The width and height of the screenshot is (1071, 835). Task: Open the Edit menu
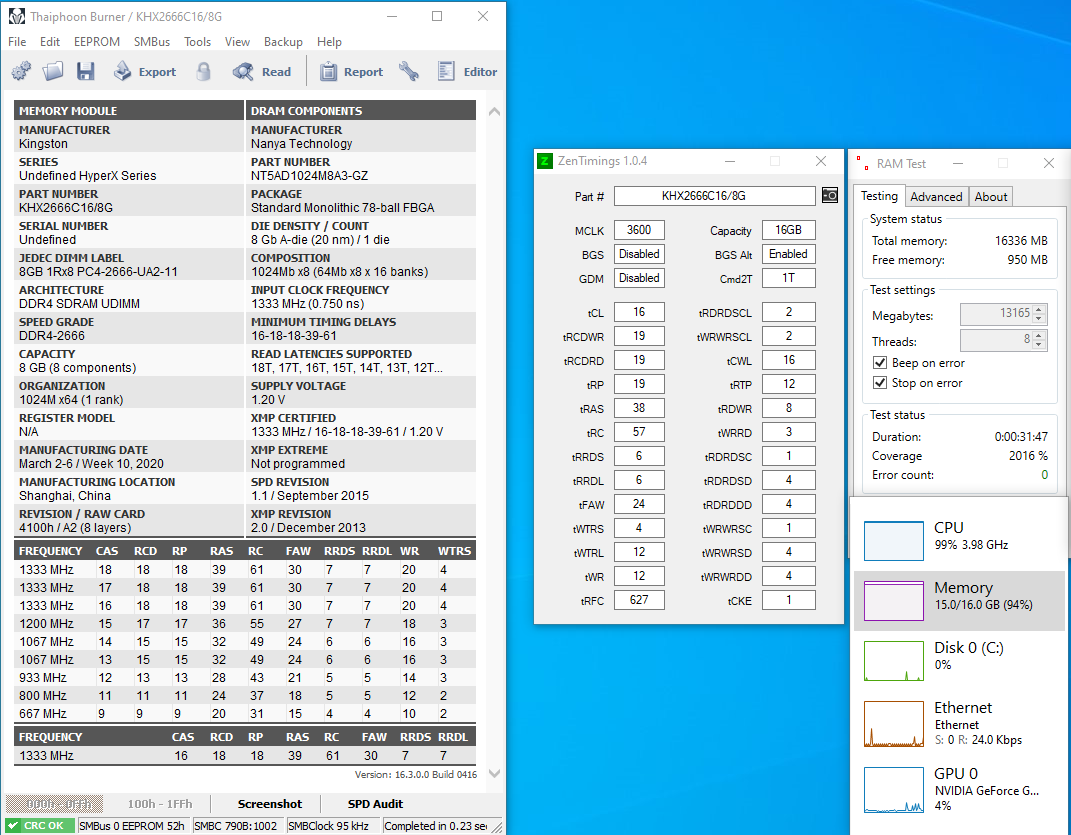point(50,42)
